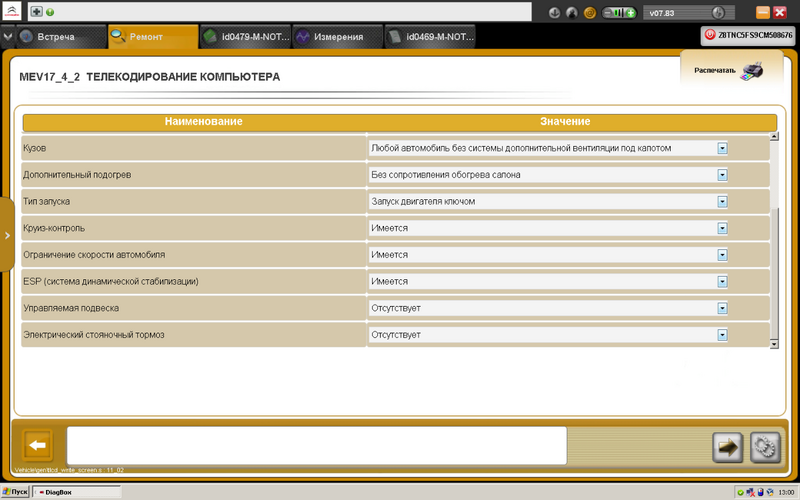
Task: Expand the left side panel arrow
Action: pos(7,236)
